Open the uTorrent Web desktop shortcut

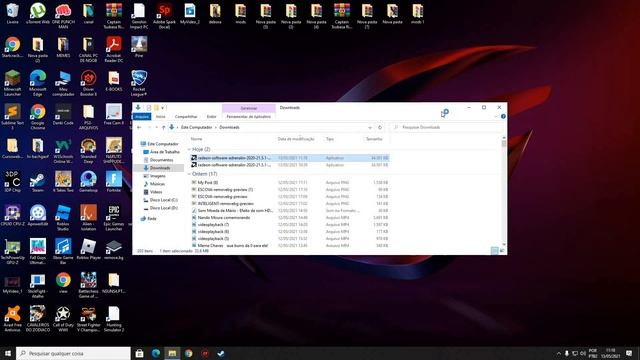[x=38, y=13]
